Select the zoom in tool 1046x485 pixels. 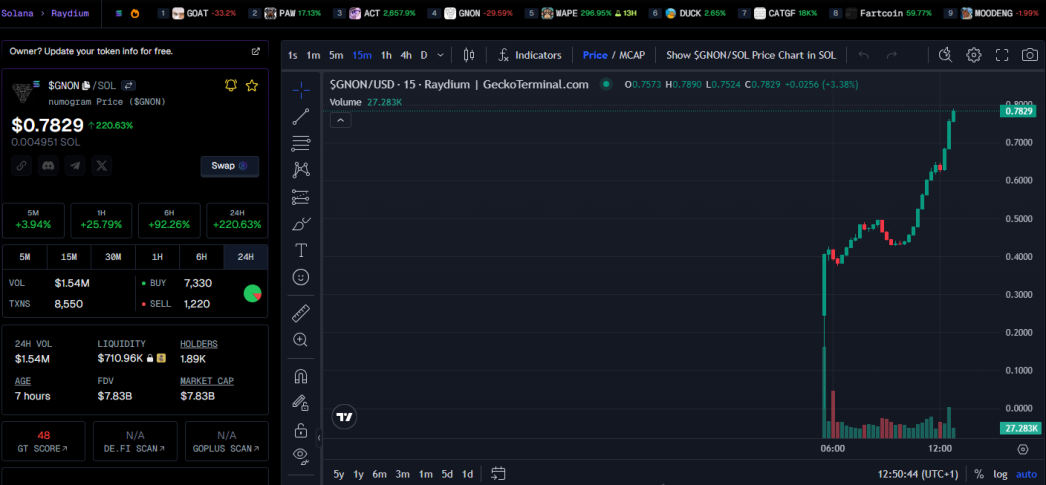coord(301,340)
